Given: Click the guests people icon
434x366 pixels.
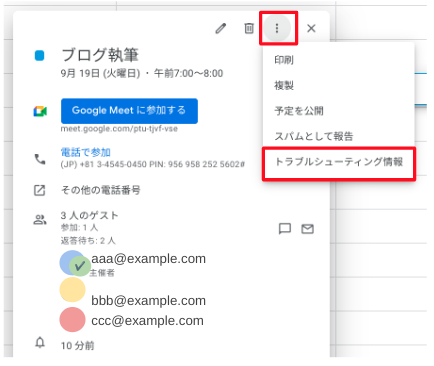Looking at the screenshot, I should coord(40,220).
